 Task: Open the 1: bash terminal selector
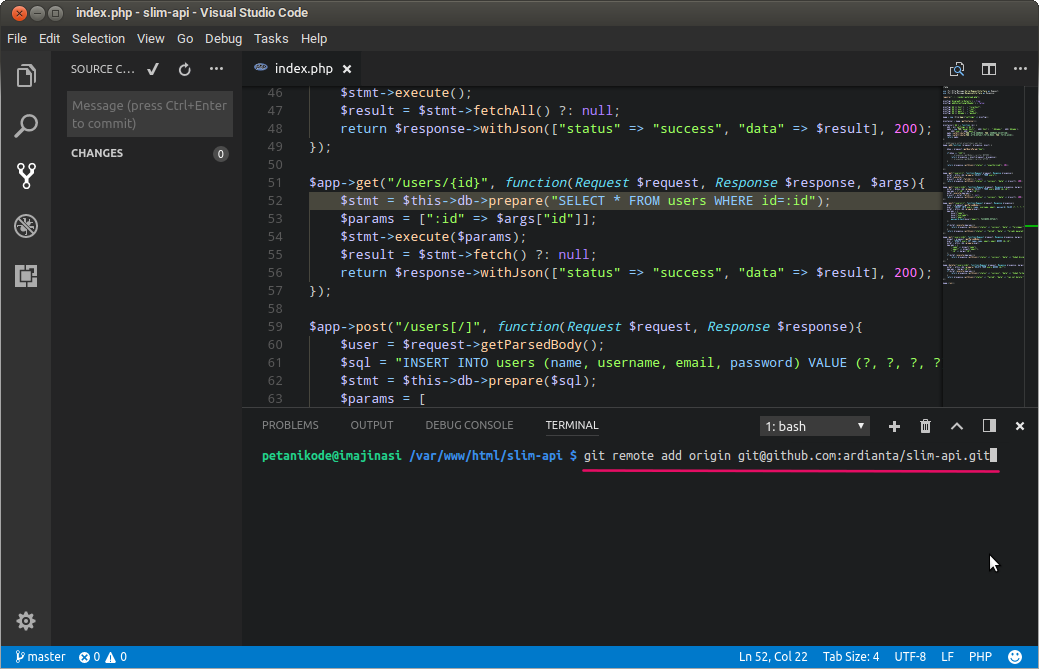pyautogui.click(x=814, y=426)
